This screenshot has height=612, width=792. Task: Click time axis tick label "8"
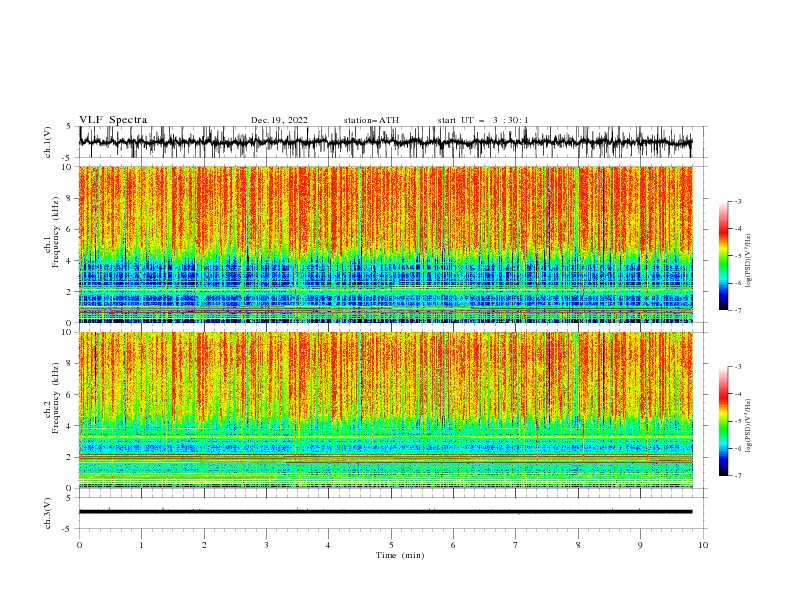pyautogui.click(x=578, y=545)
